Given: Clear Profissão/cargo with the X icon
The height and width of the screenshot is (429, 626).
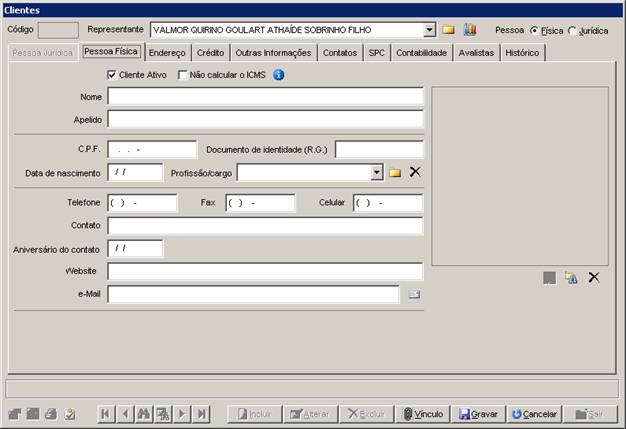Looking at the screenshot, I should (x=415, y=172).
